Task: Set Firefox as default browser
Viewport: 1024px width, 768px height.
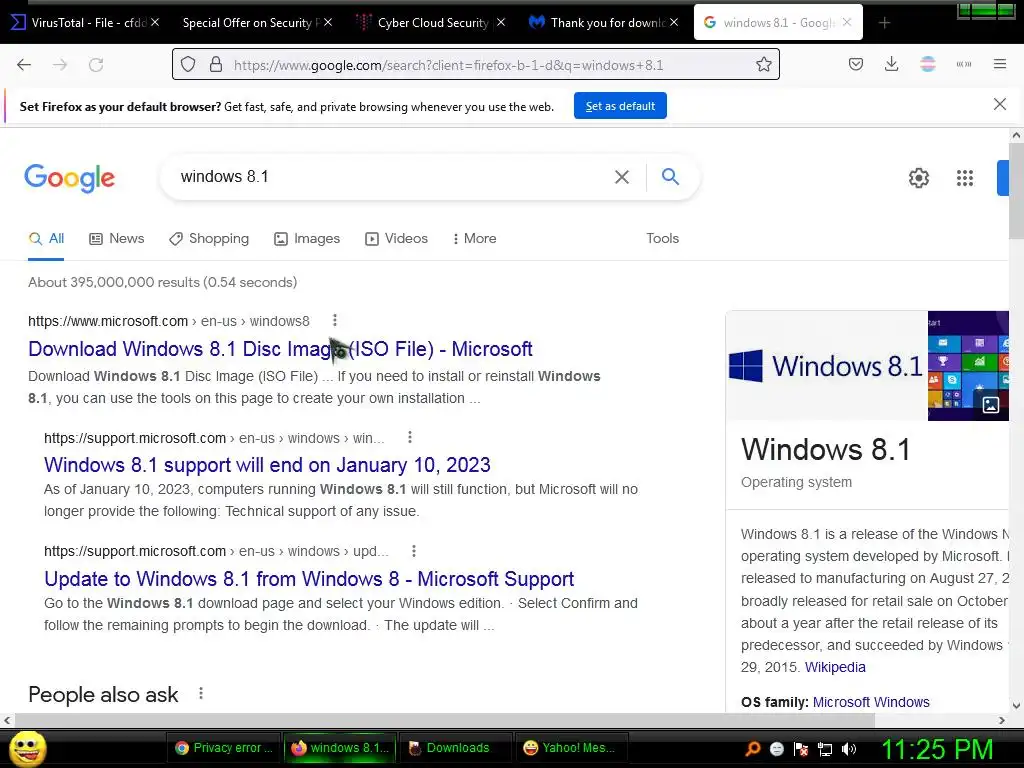Action: pos(620,106)
